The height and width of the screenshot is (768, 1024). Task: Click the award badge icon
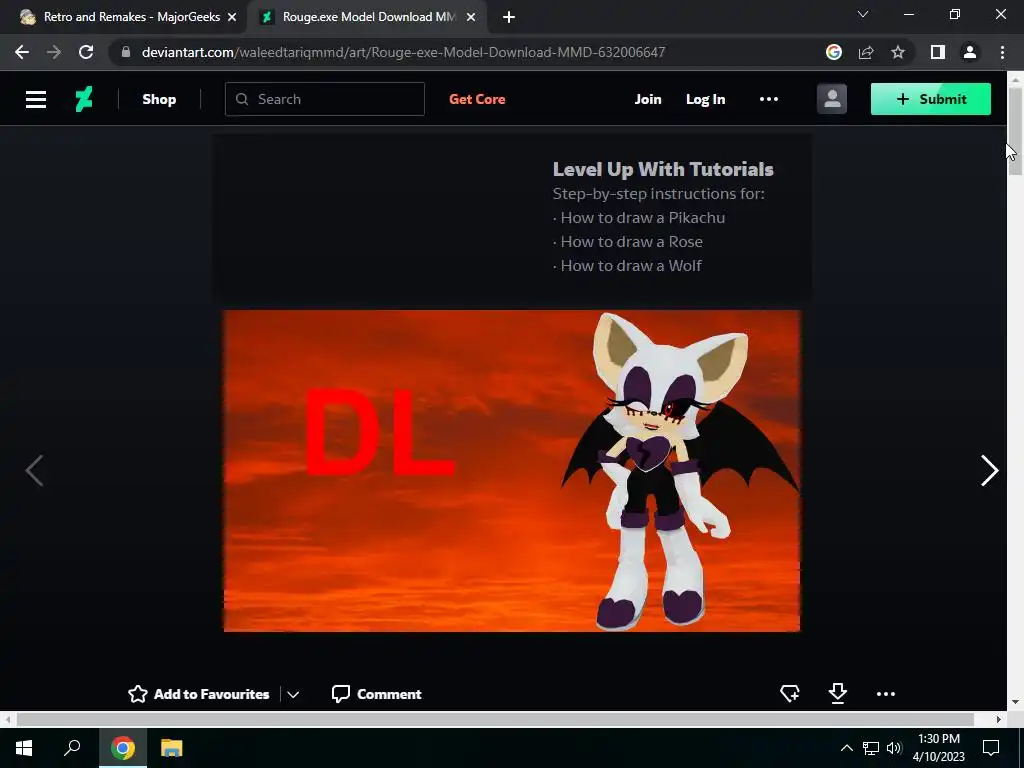pos(790,694)
